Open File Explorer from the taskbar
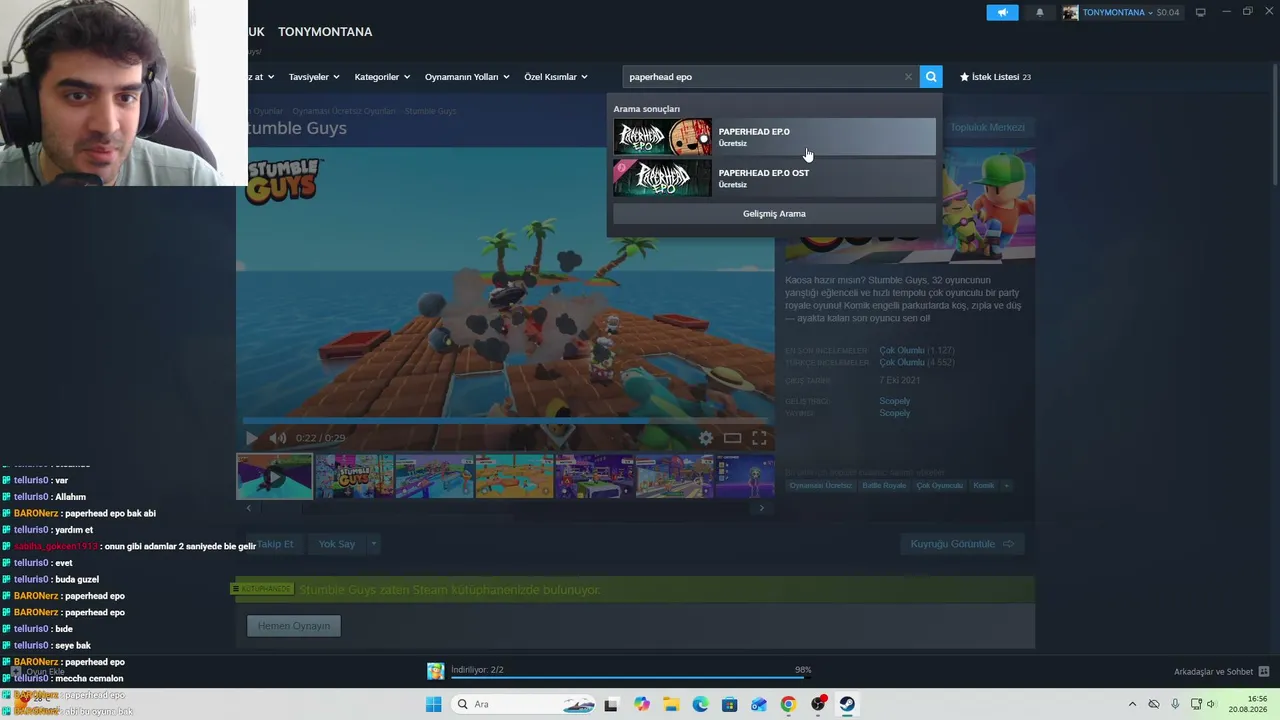1280x720 pixels. pos(671,704)
